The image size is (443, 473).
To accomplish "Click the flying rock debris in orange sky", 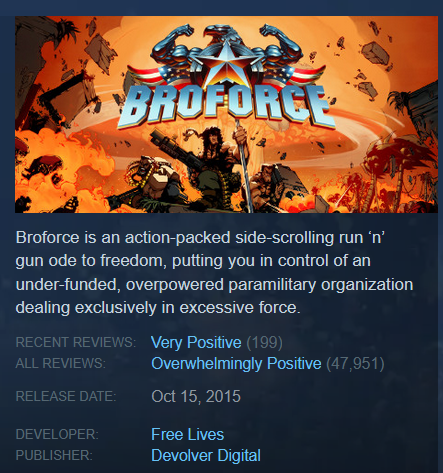I will pyautogui.click(x=375, y=53).
